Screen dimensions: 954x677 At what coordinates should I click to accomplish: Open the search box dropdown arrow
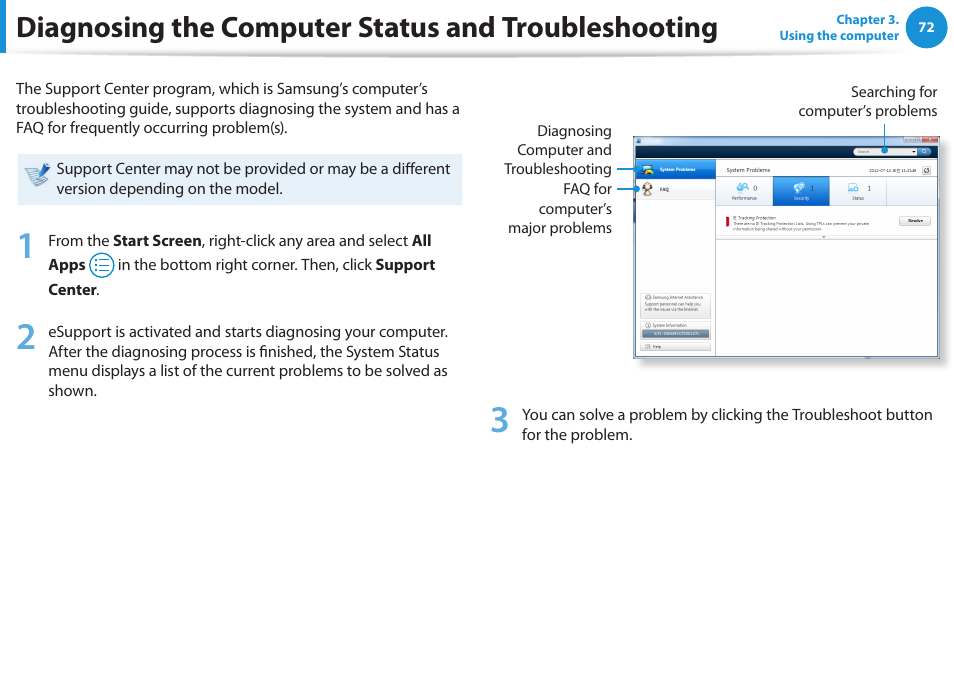[913, 151]
